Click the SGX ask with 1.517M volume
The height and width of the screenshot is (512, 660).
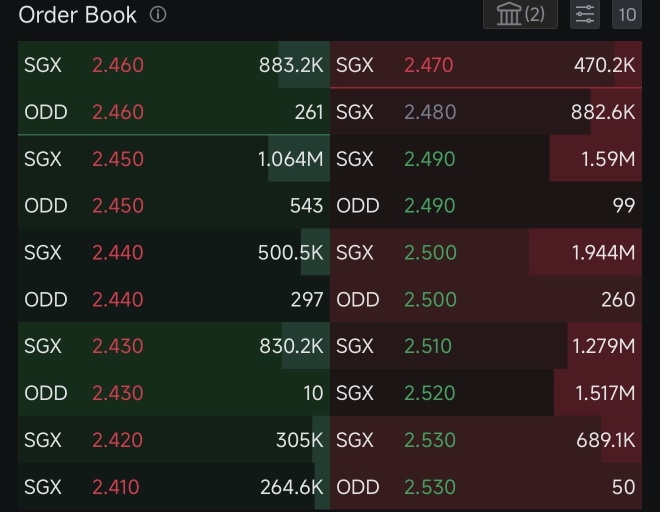(486, 393)
